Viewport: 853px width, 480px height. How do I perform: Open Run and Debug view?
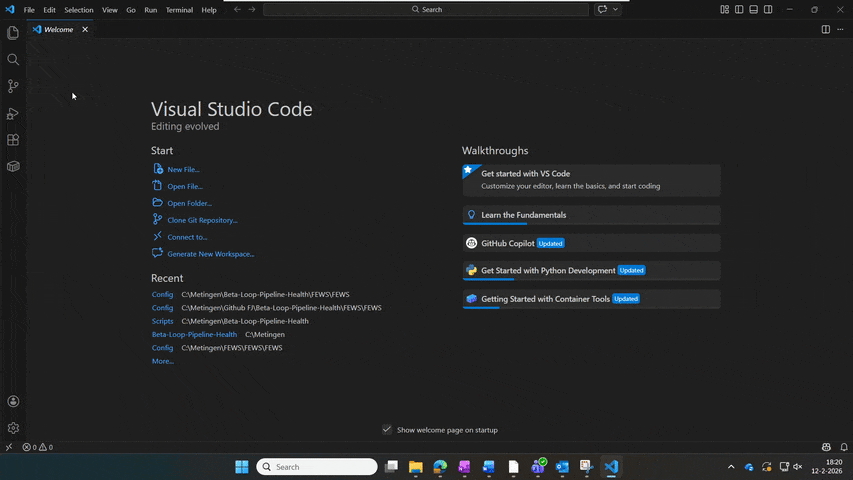(13, 113)
